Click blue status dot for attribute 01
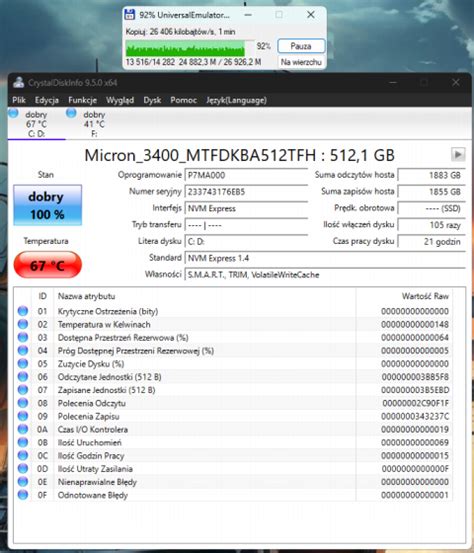 point(23,311)
